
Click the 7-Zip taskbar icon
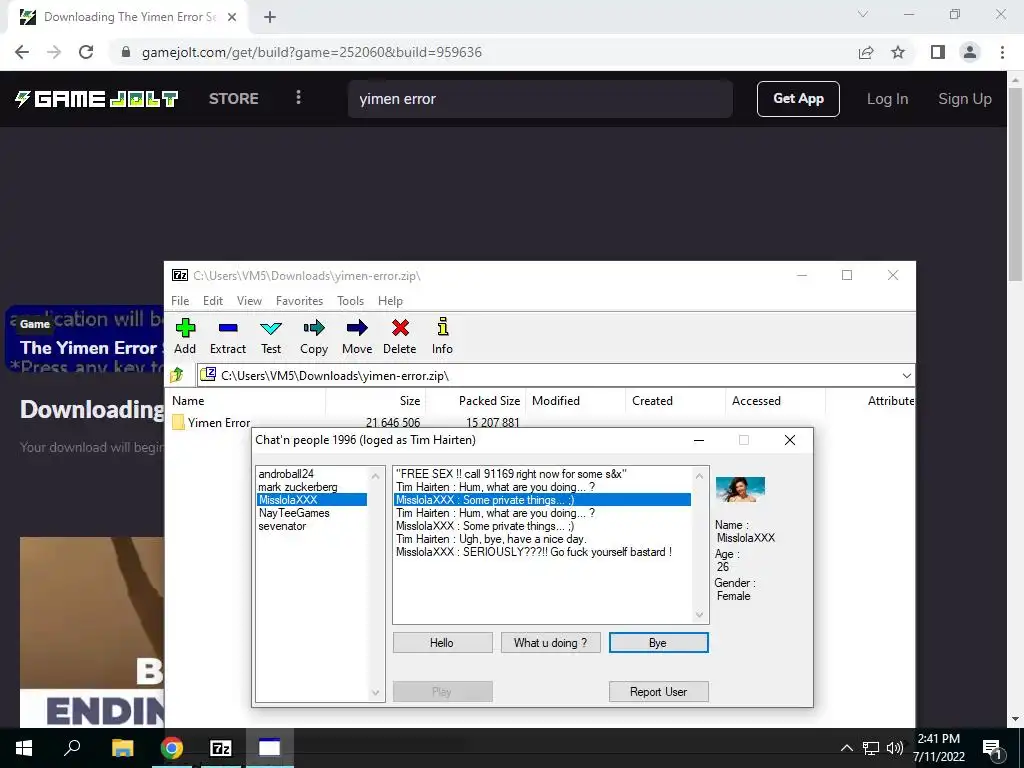coord(221,748)
